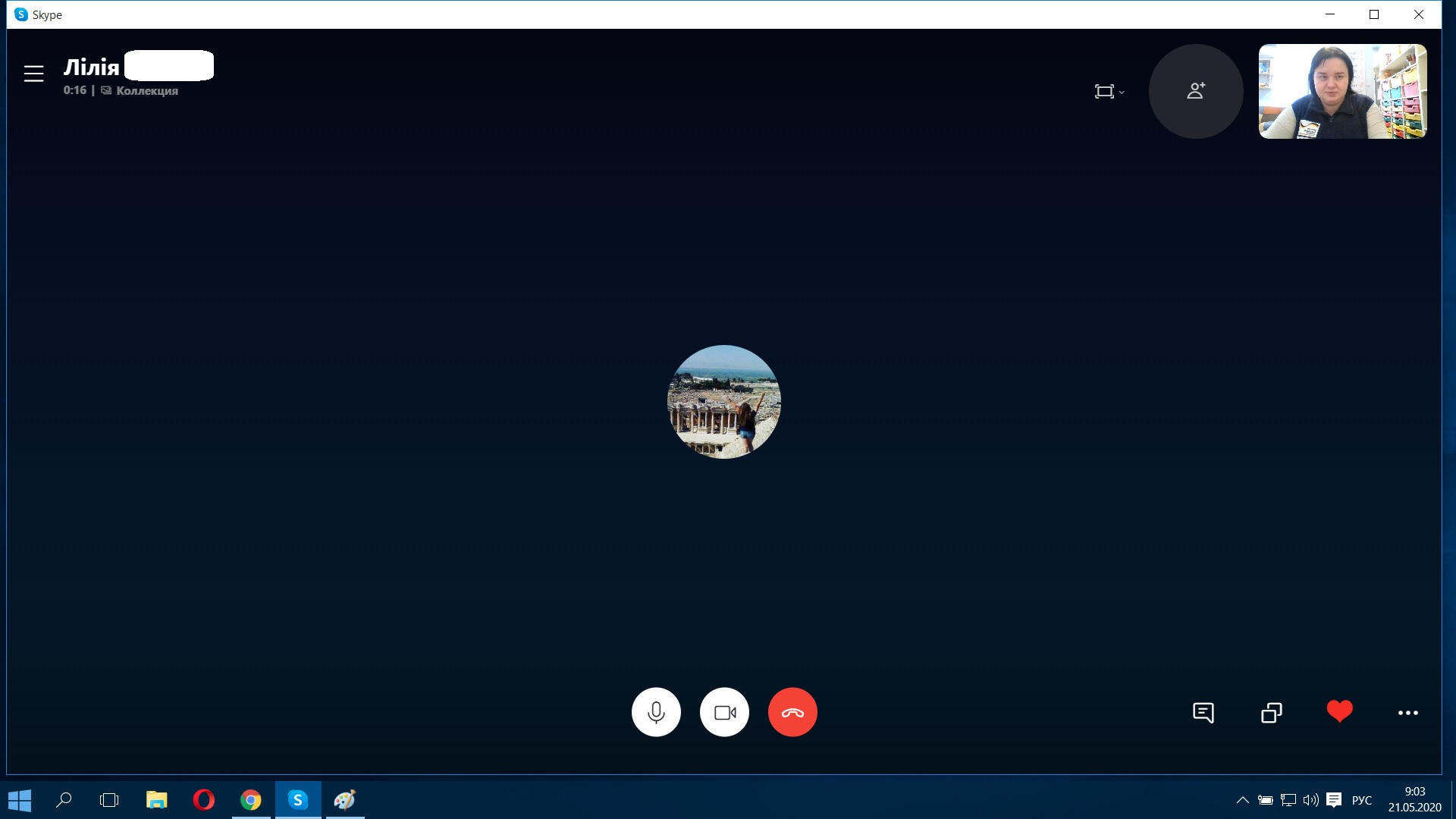Click the contact's round profile picture

tap(723, 402)
